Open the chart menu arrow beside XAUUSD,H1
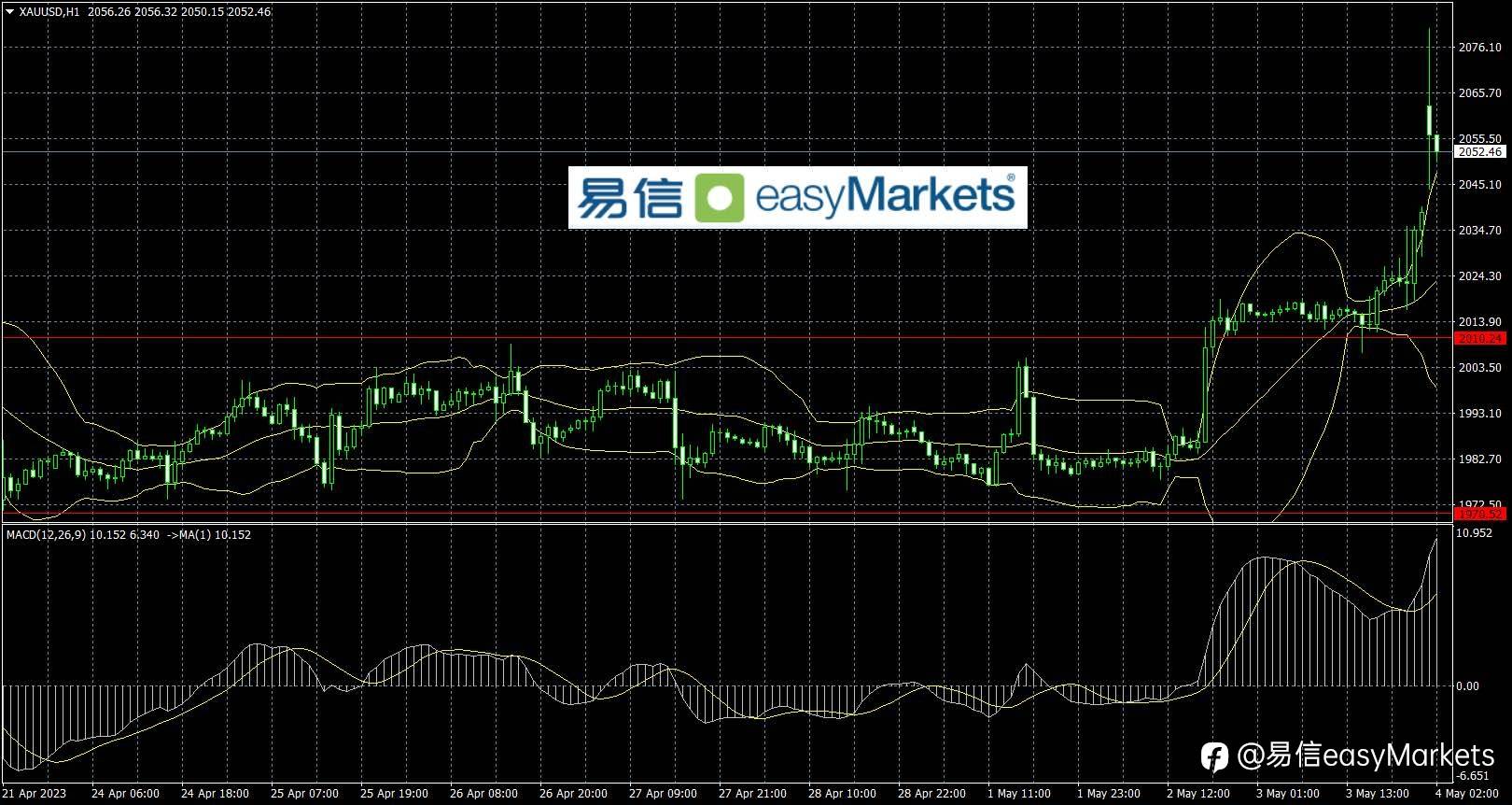This screenshot has width=1512, height=805. (9, 12)
